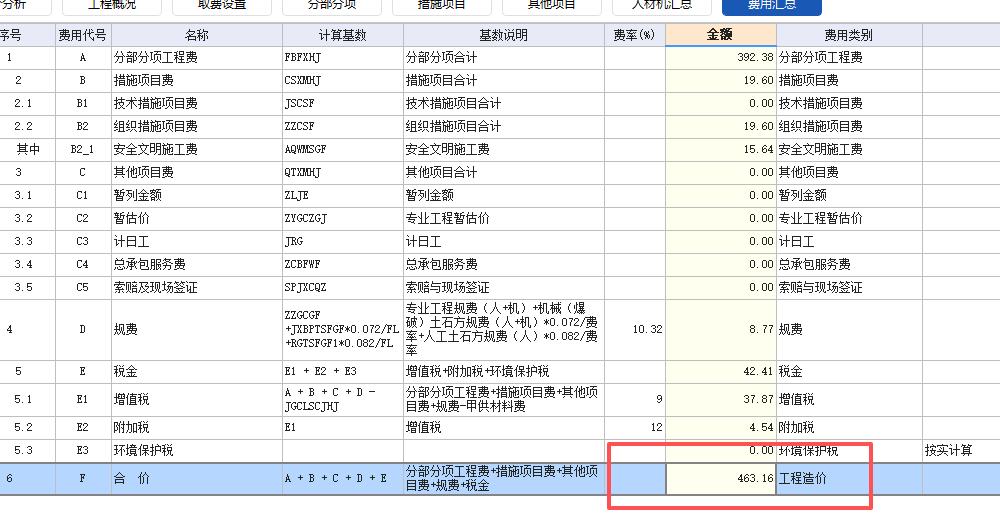Screen dimensions: 1000x532
Task: Open the 分部分项 tab
Action: tap(332, 6)
